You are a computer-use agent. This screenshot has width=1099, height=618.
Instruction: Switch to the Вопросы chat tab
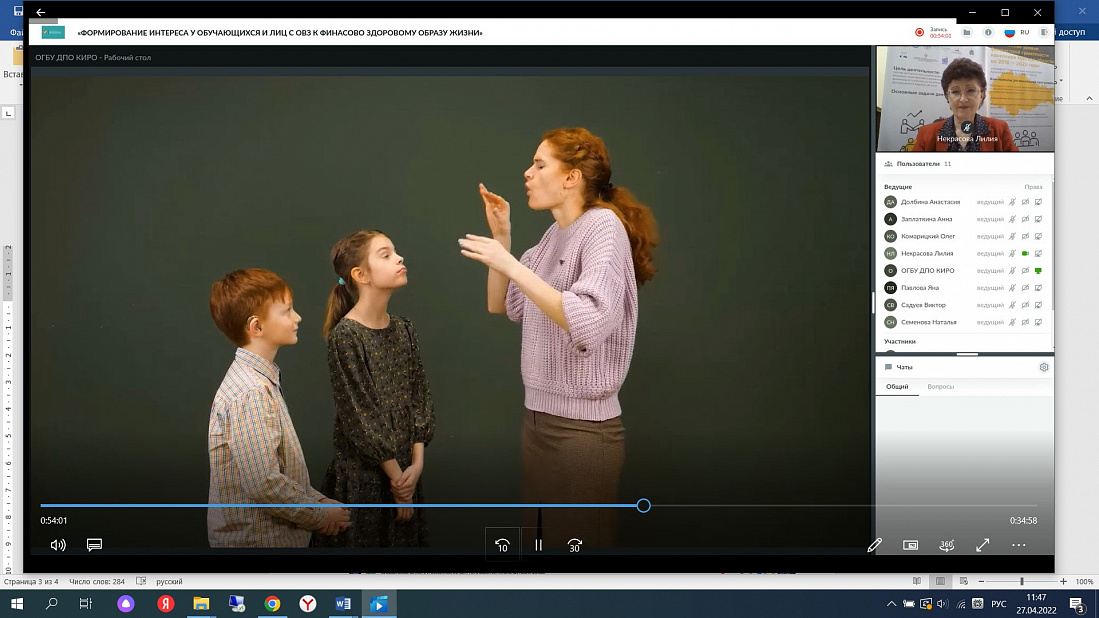(941, 386)
